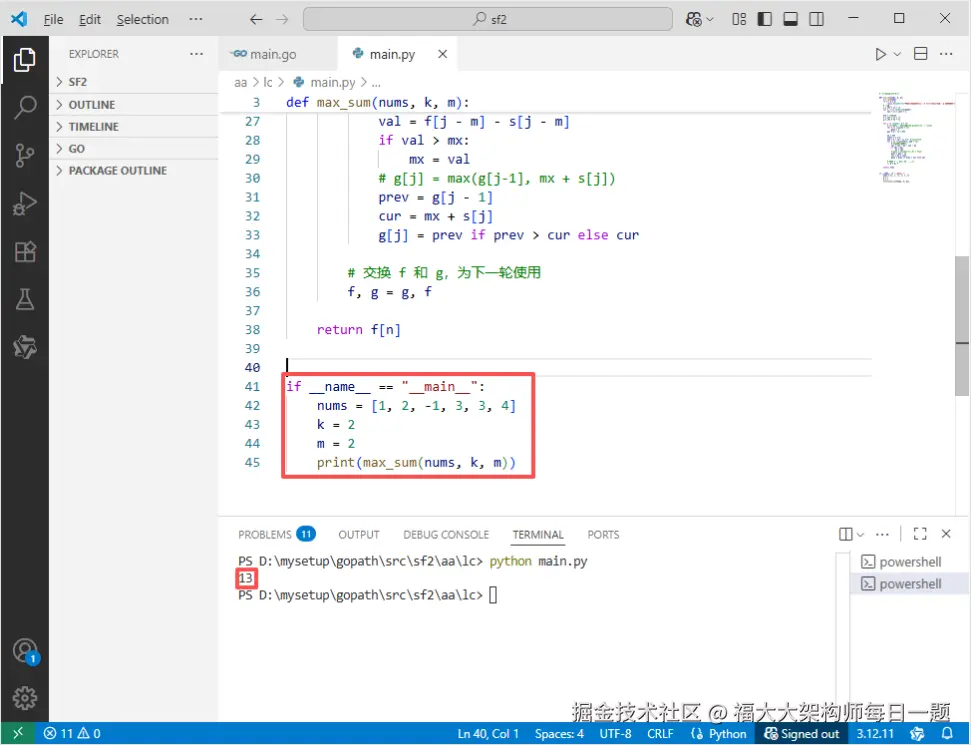Open editor More Actions ellipsis

(x=946, y=54)
